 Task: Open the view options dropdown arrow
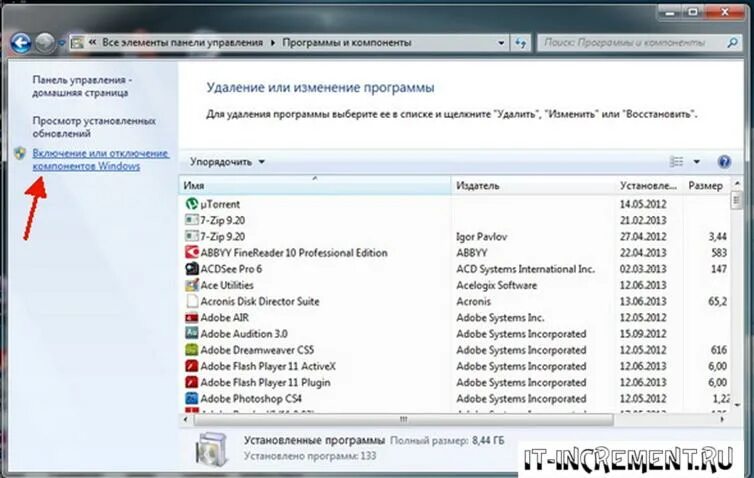[696, 162]
